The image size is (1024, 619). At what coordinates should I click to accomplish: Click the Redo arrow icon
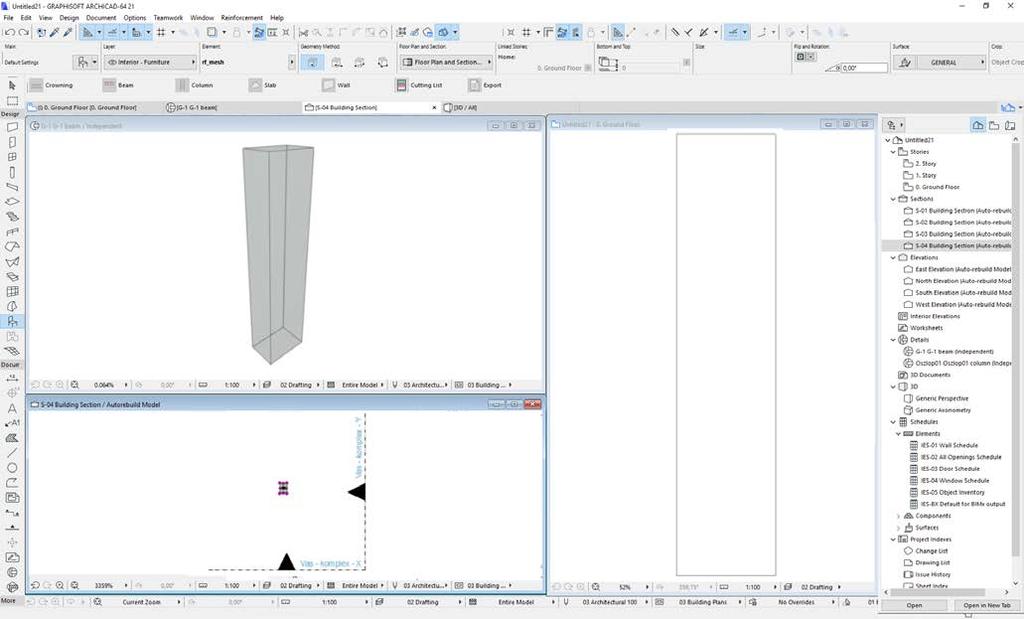24,32
